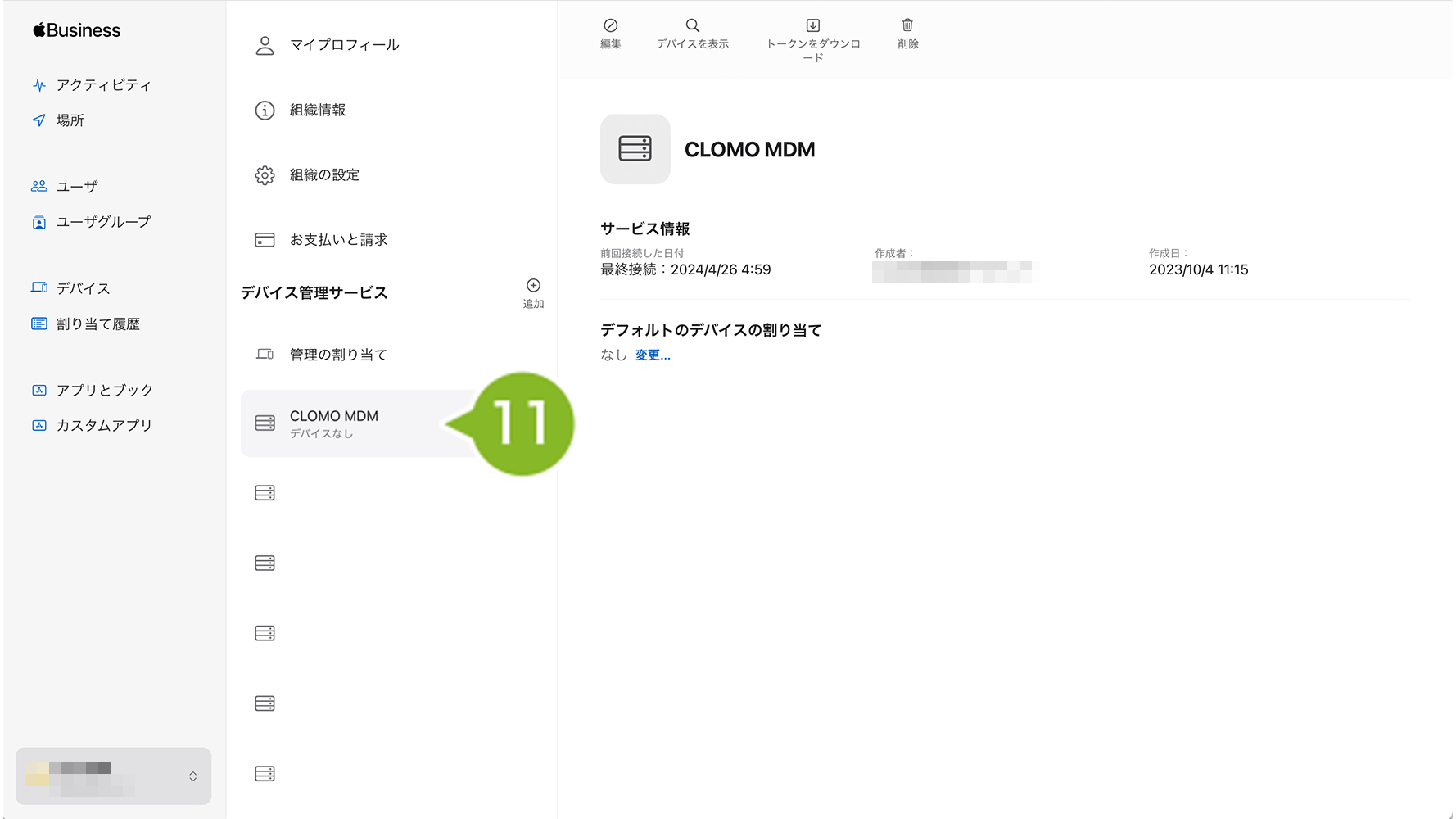Click 最終接続：2024/4/26 4:59 text

coord(685,269)
